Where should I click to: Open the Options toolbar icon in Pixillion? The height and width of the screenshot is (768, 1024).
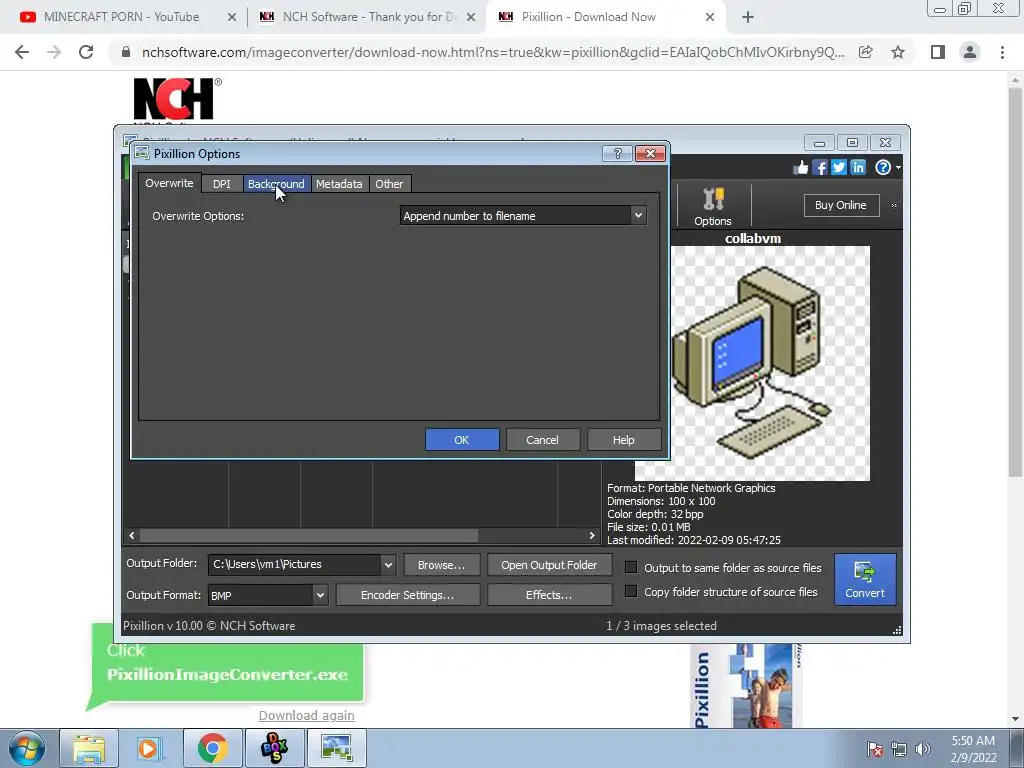pos(712,206)
